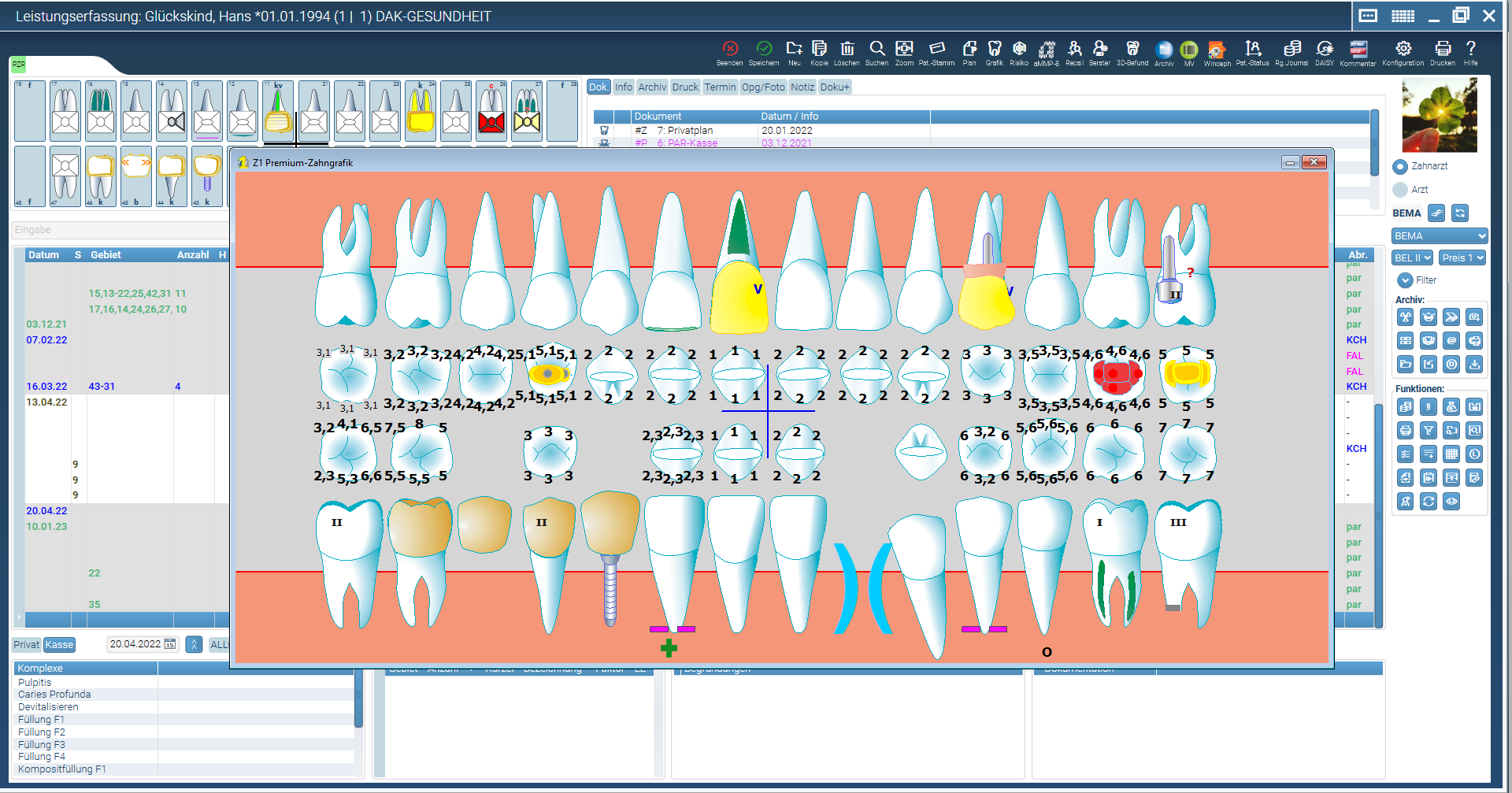Select Caries Profunda in Komplexe list

(186, 695)
